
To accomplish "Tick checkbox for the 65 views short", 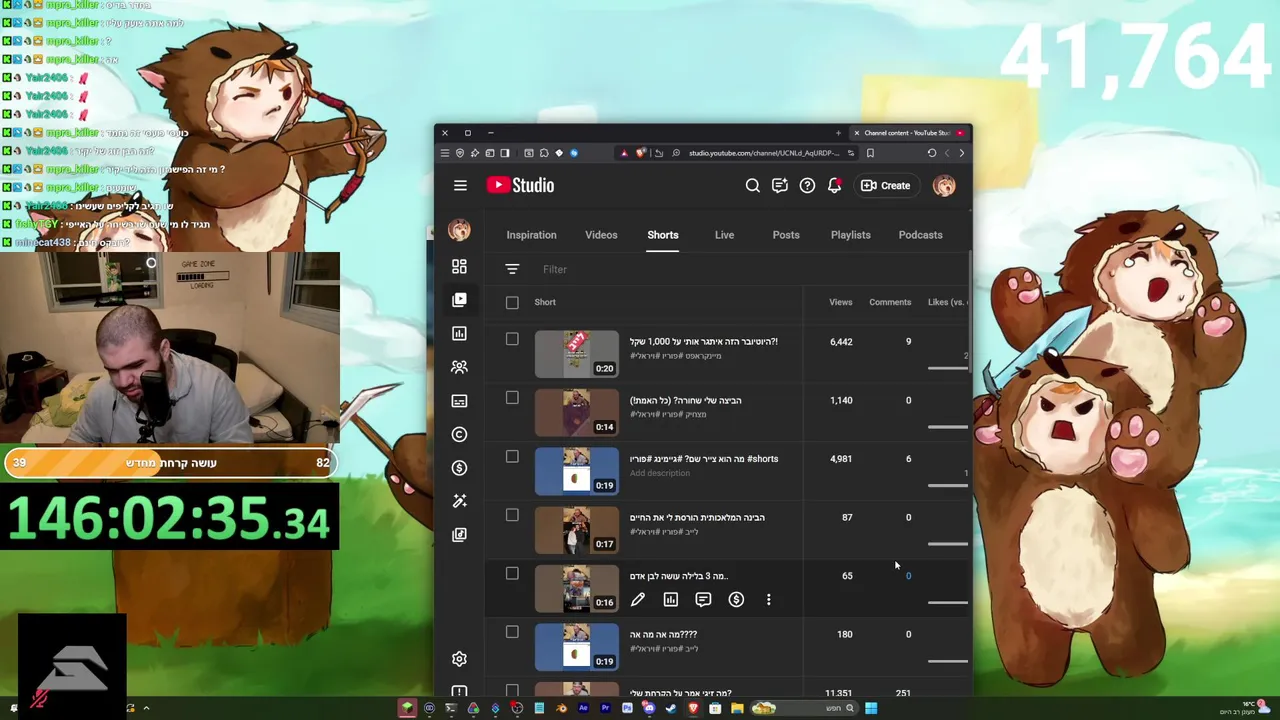I will tap(512, 573).
